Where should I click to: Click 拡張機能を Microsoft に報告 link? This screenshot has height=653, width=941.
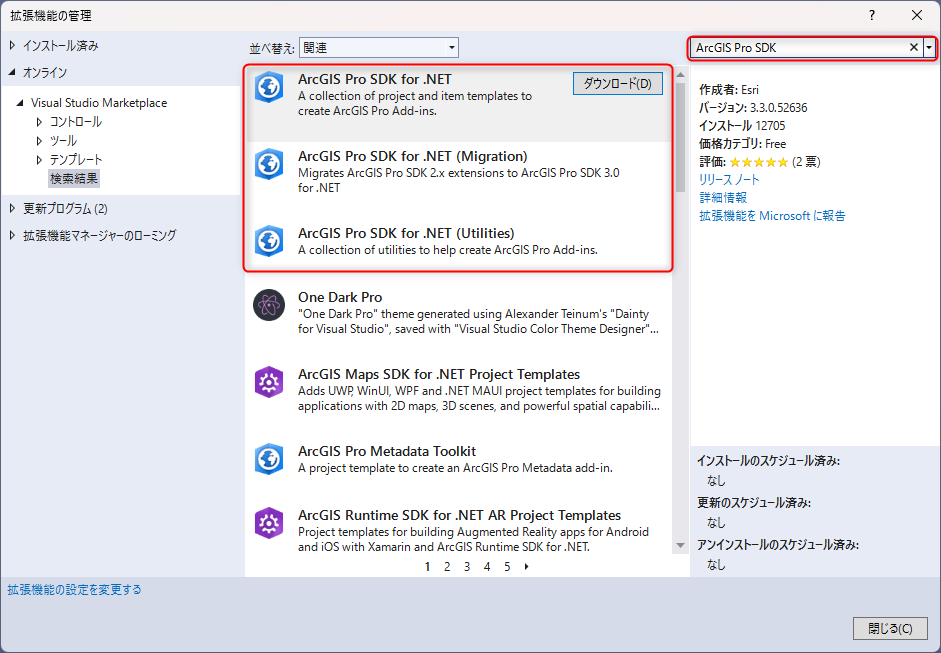pos(772,216)
